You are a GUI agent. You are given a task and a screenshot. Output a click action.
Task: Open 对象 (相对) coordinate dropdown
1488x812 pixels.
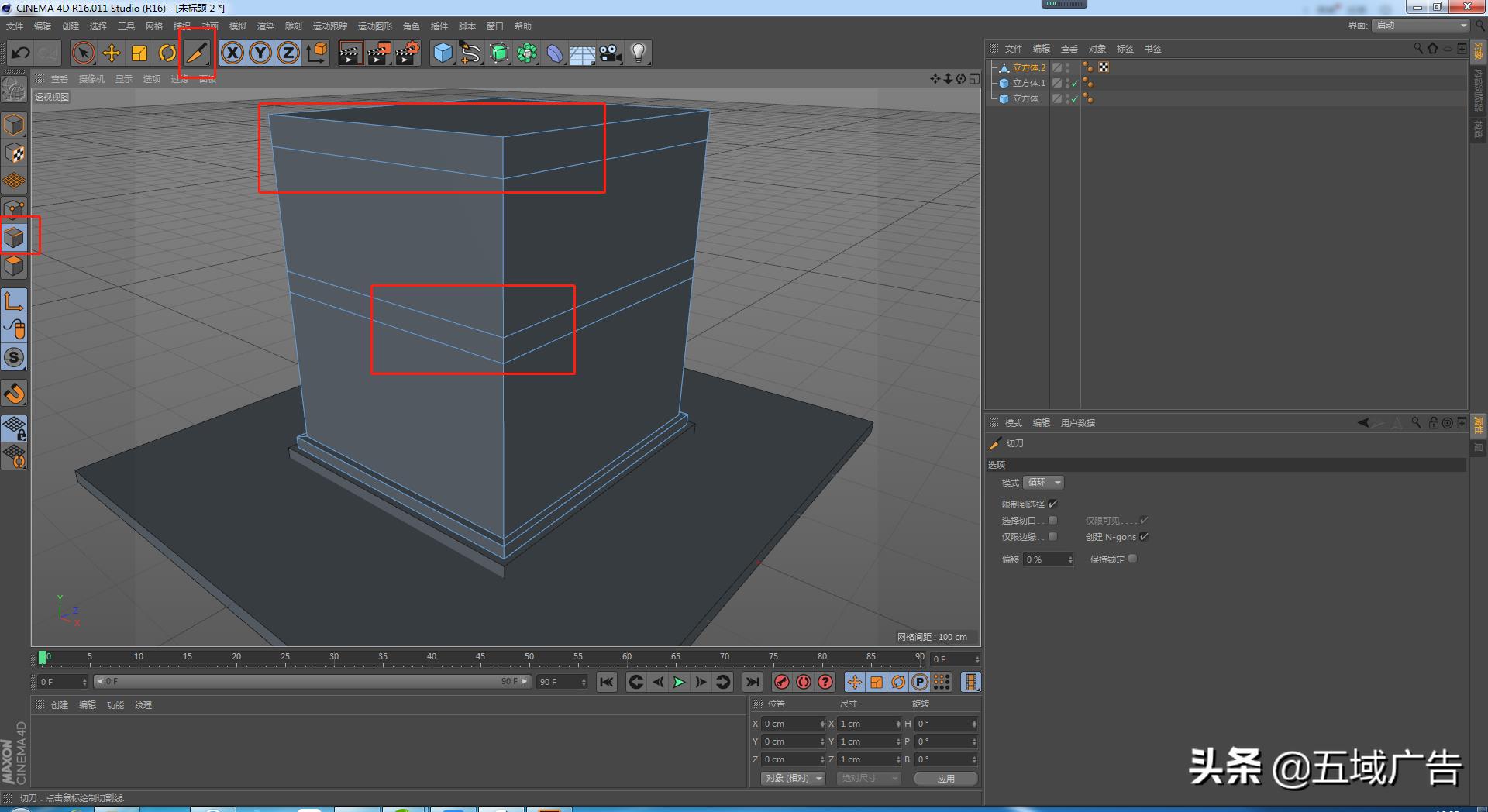coord(793,778)
